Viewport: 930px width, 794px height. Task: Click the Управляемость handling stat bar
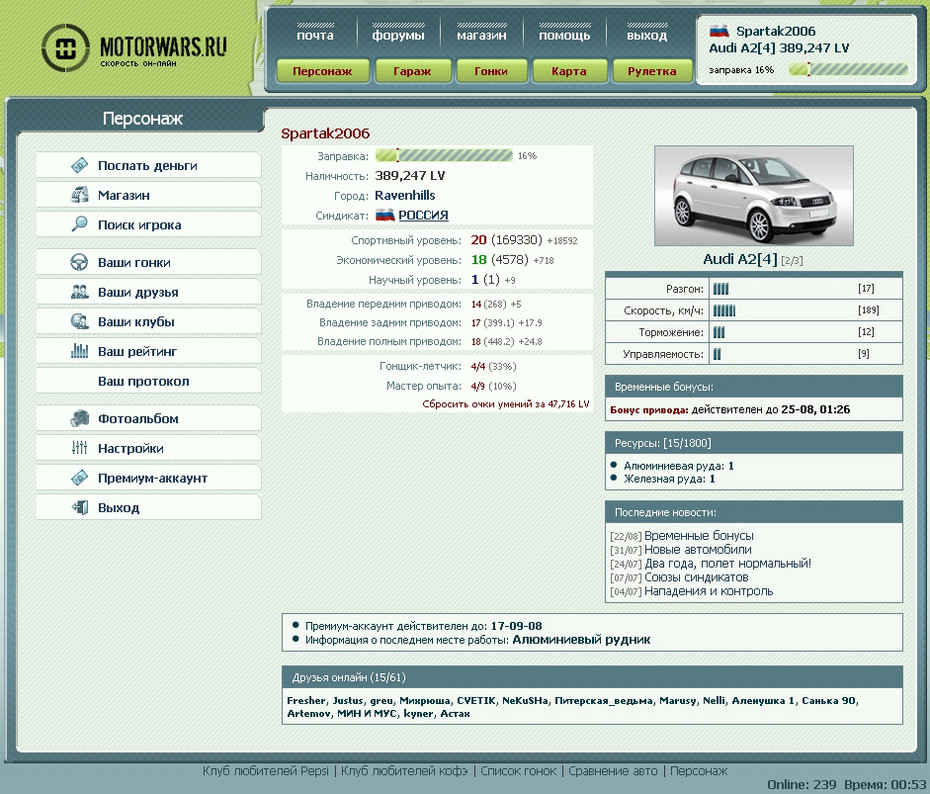(717, 354)
